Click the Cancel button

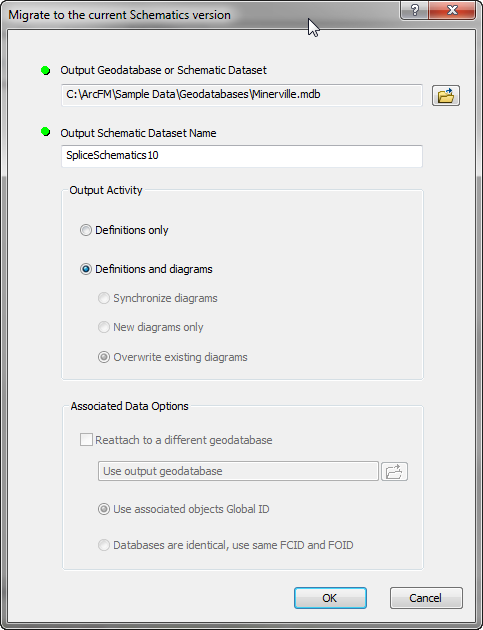pos(426,598)
